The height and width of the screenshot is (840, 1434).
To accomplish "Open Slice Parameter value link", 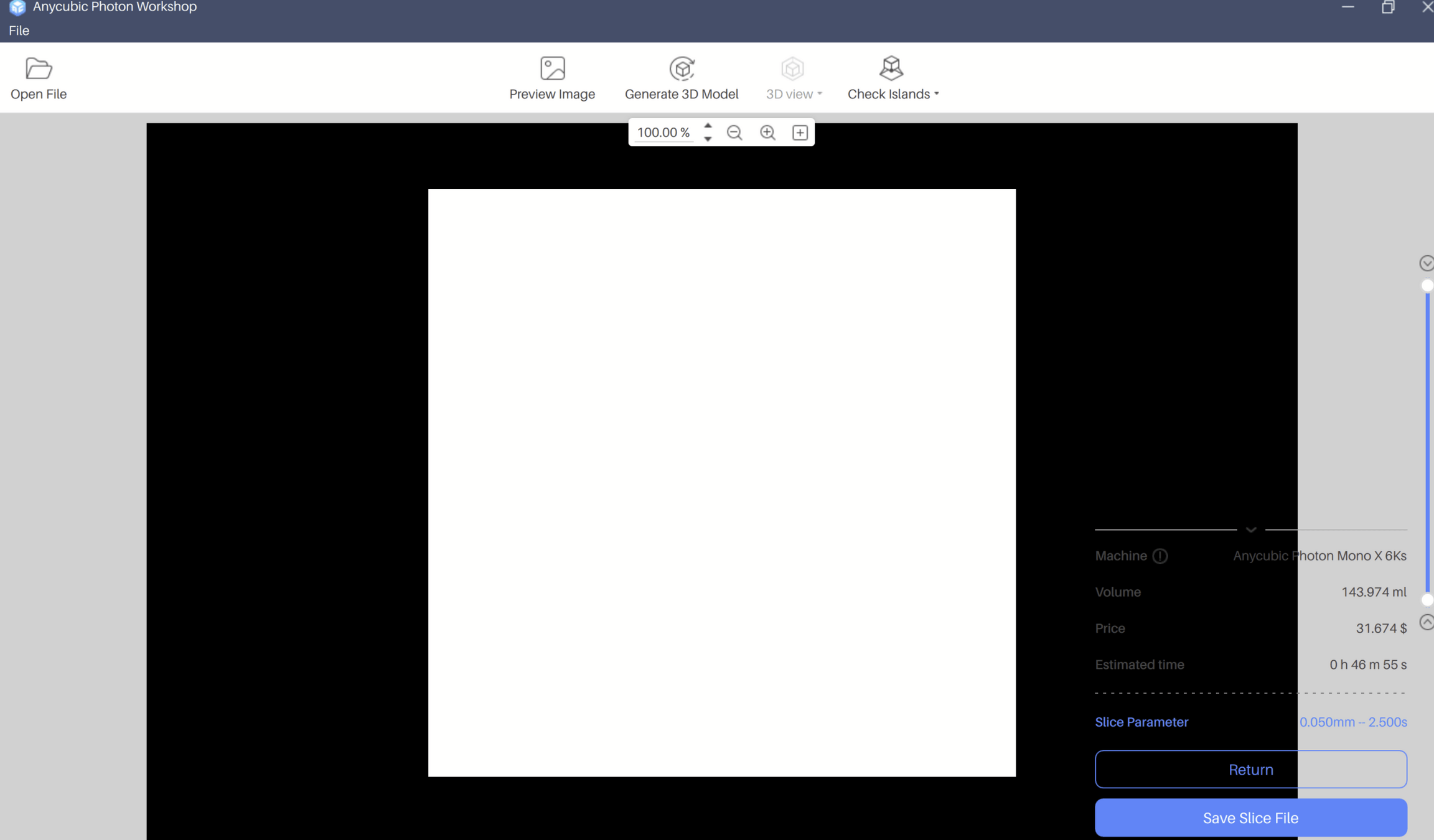I will 1352,722.
